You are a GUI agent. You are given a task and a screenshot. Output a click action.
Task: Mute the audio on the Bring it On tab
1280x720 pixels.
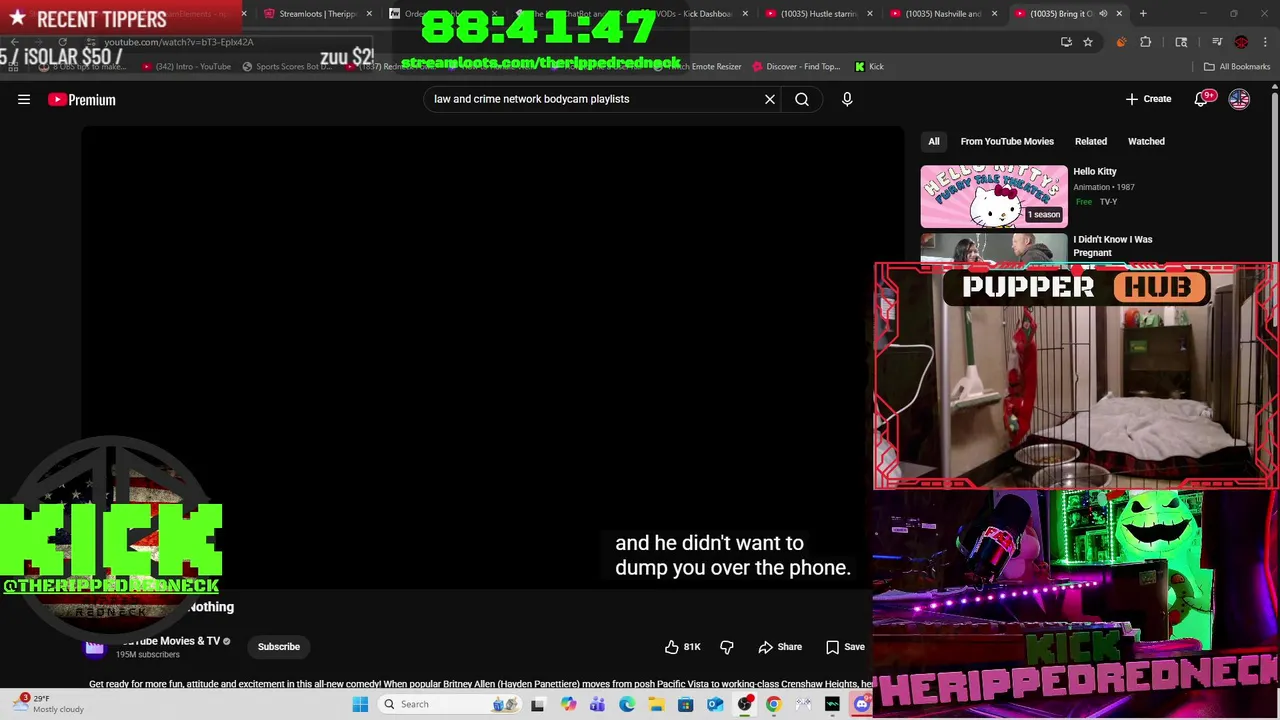1103,14
